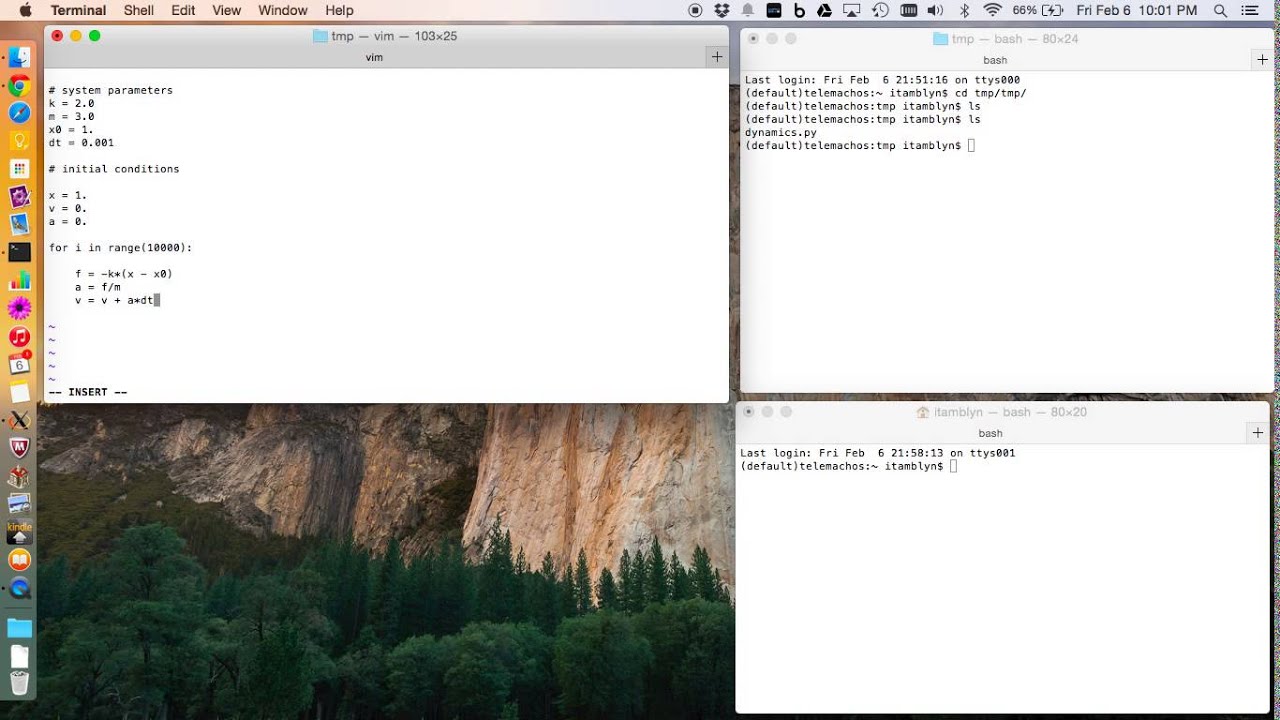Click the Google Drive menu bar icon
The image size is (1280, 720).
tap(825, 10)
